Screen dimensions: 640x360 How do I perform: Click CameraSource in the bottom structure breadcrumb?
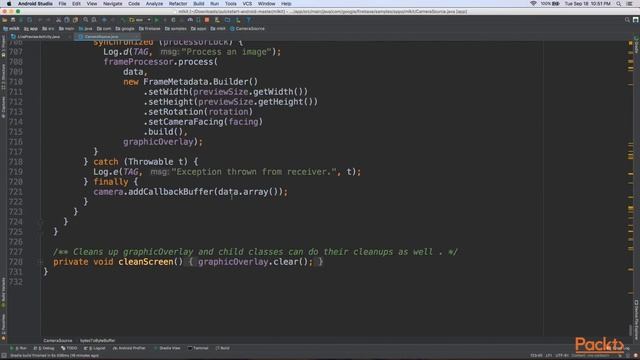click(x=58, y=340)
